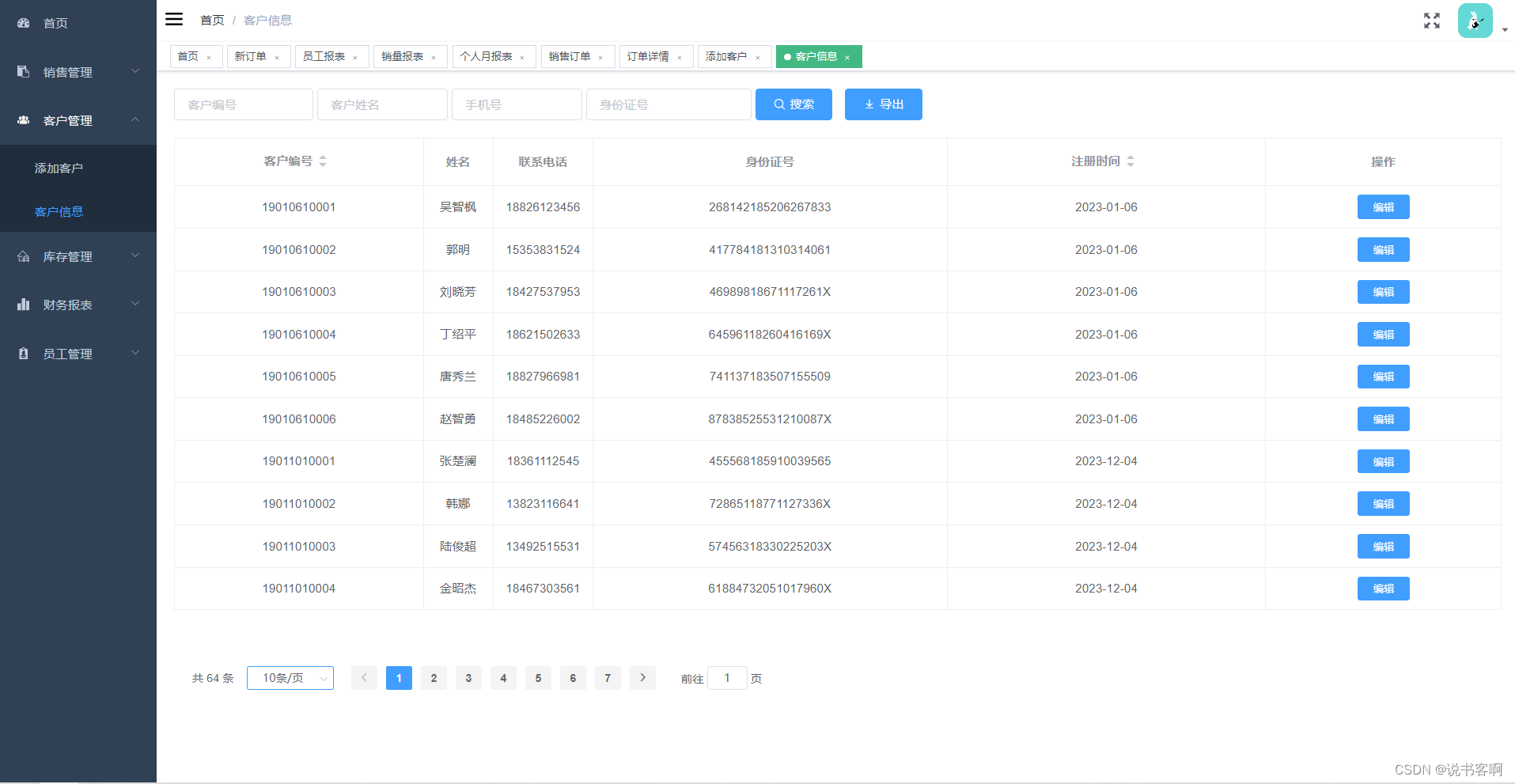Click the 首页 breadcrumb link

(x=212, y=20)
